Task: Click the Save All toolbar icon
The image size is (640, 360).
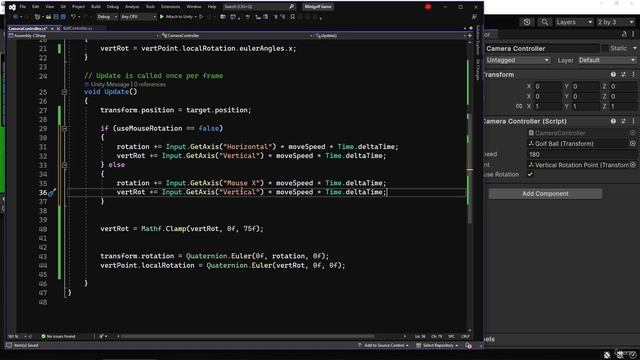Action: pos(63,17)
